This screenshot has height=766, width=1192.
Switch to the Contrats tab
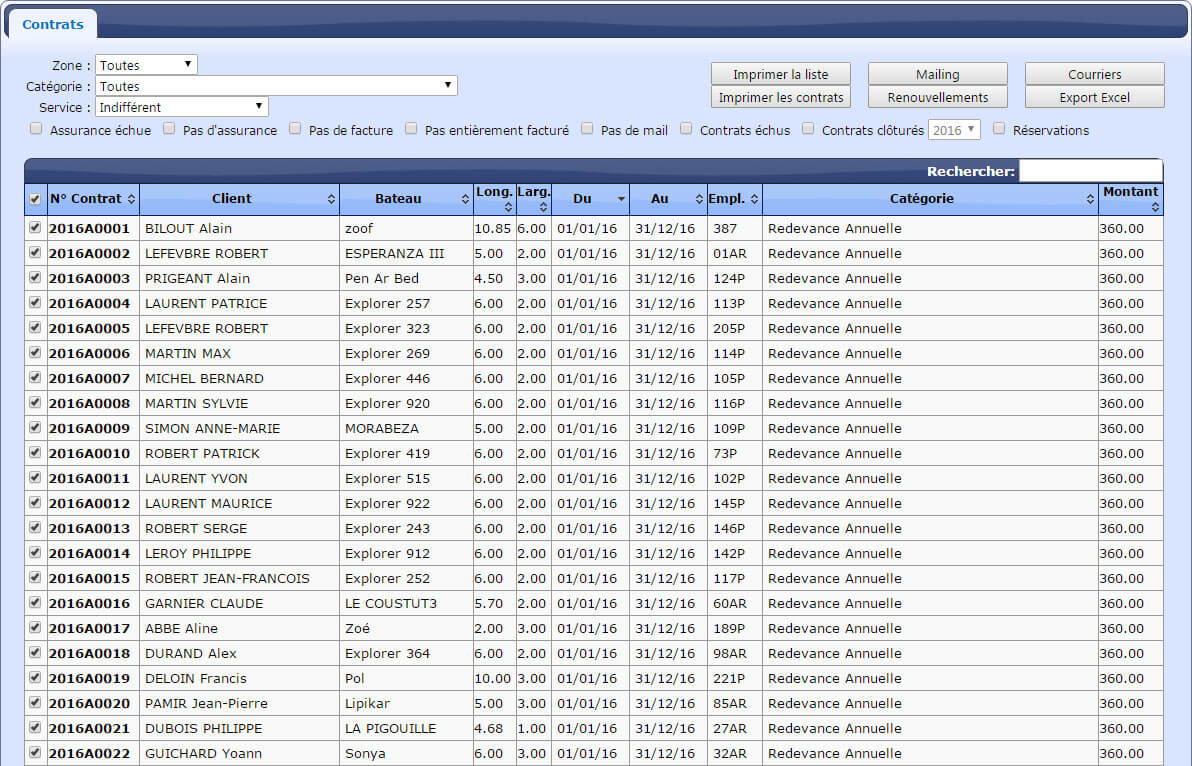click(x=52, y=24)
